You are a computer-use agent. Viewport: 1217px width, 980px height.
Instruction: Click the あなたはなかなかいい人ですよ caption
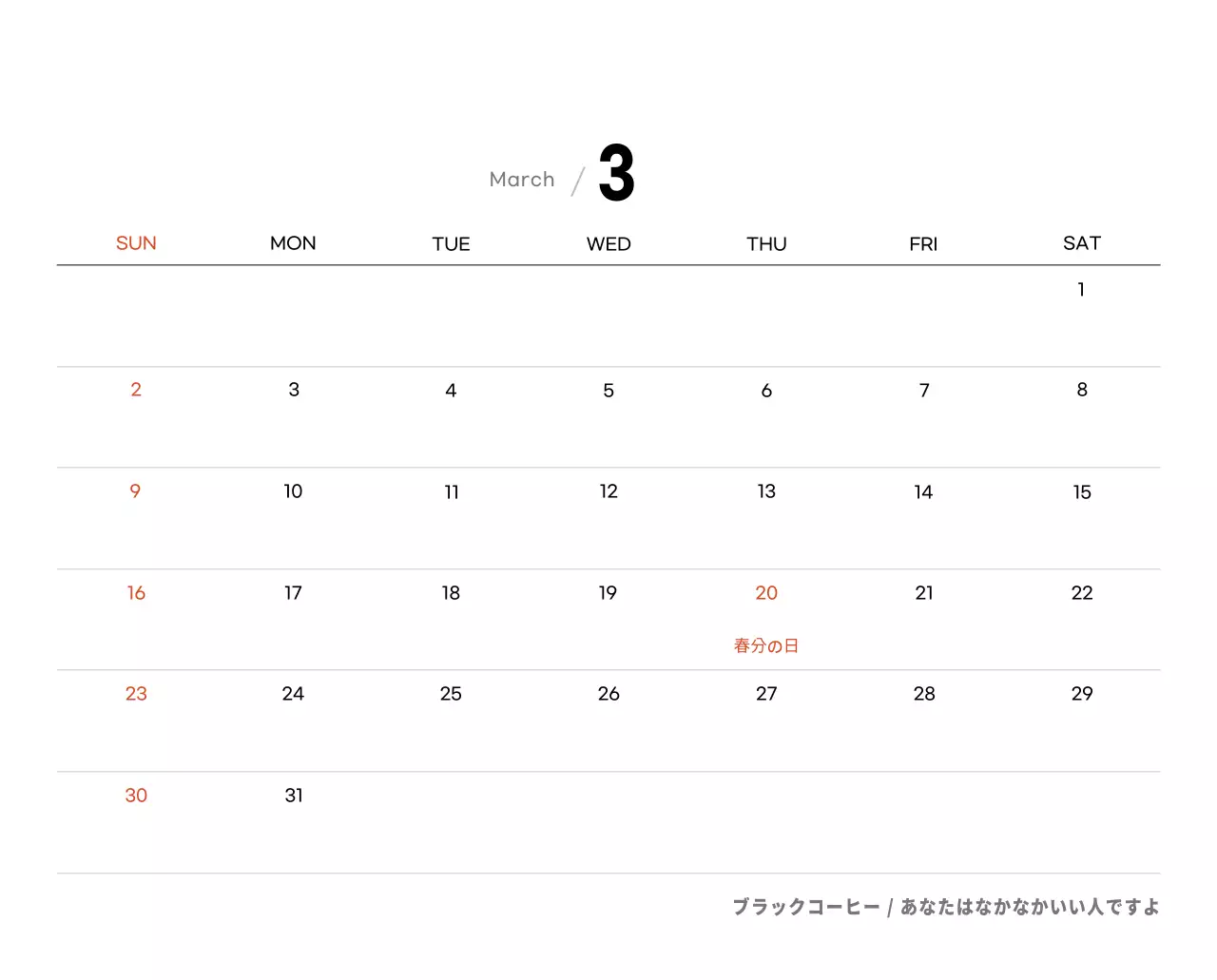1030,907
